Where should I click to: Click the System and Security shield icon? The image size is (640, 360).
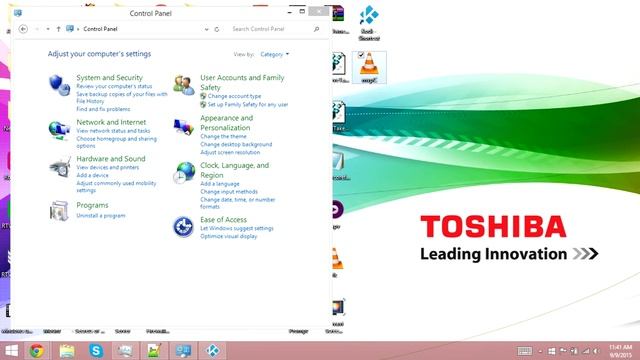tap(60, 85)
